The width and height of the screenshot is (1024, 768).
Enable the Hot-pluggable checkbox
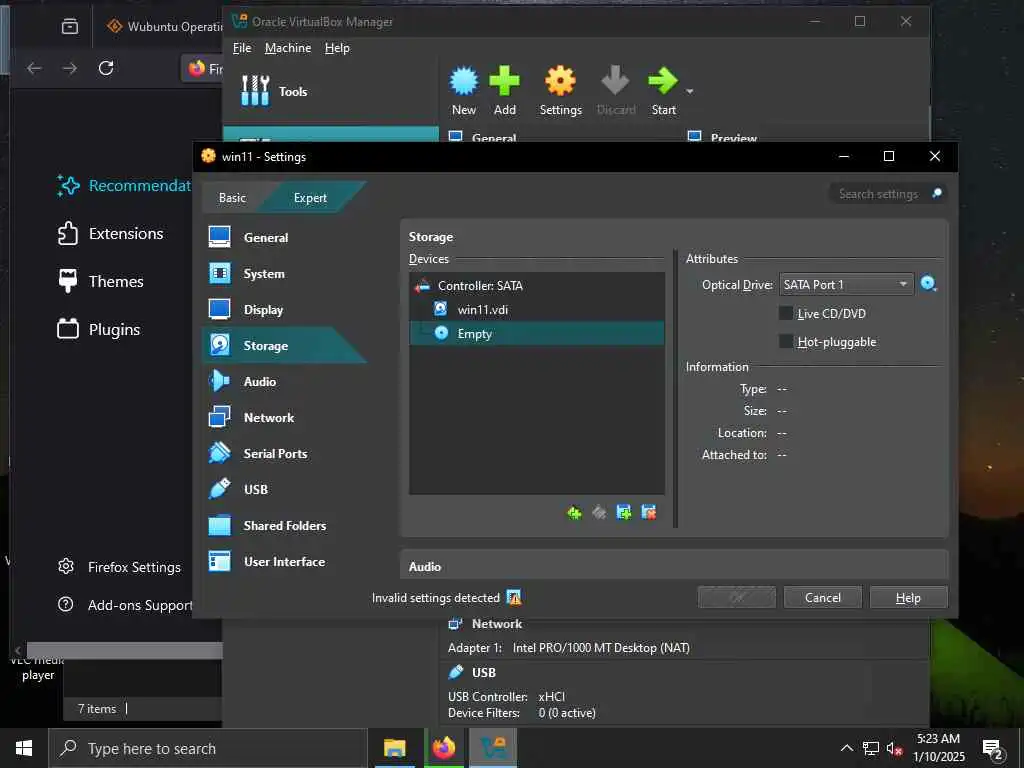[x=786, y=342]
